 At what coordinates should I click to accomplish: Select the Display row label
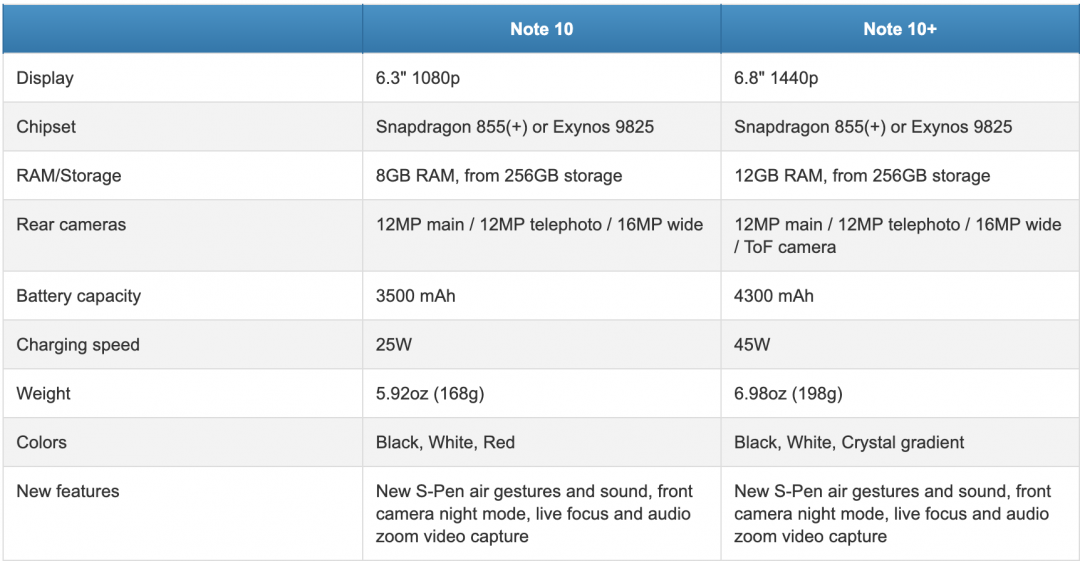pos(45,78)
